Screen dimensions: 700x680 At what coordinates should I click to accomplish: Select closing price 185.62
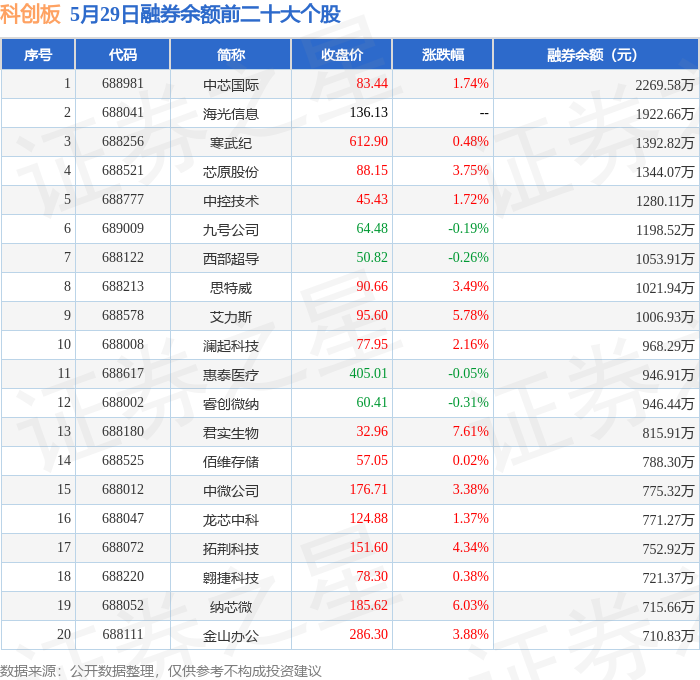[369, 606]
